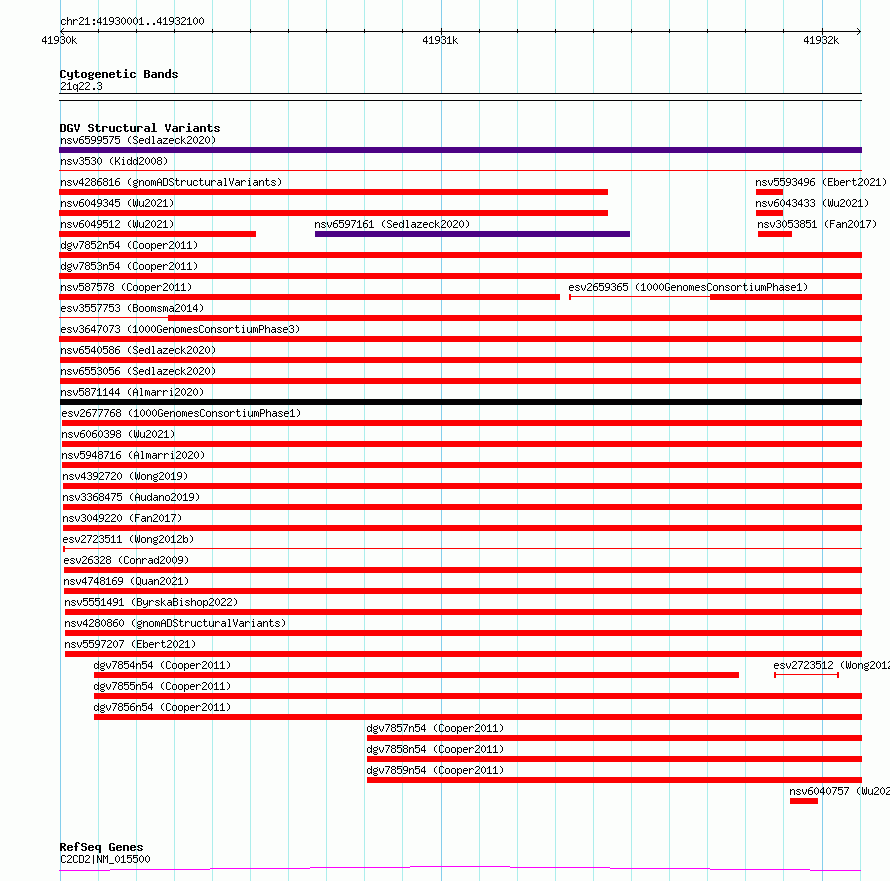Open nsv6049345 (Wu2021) variant label
This screenshot has width=890, height=881.
coord(117,203)
